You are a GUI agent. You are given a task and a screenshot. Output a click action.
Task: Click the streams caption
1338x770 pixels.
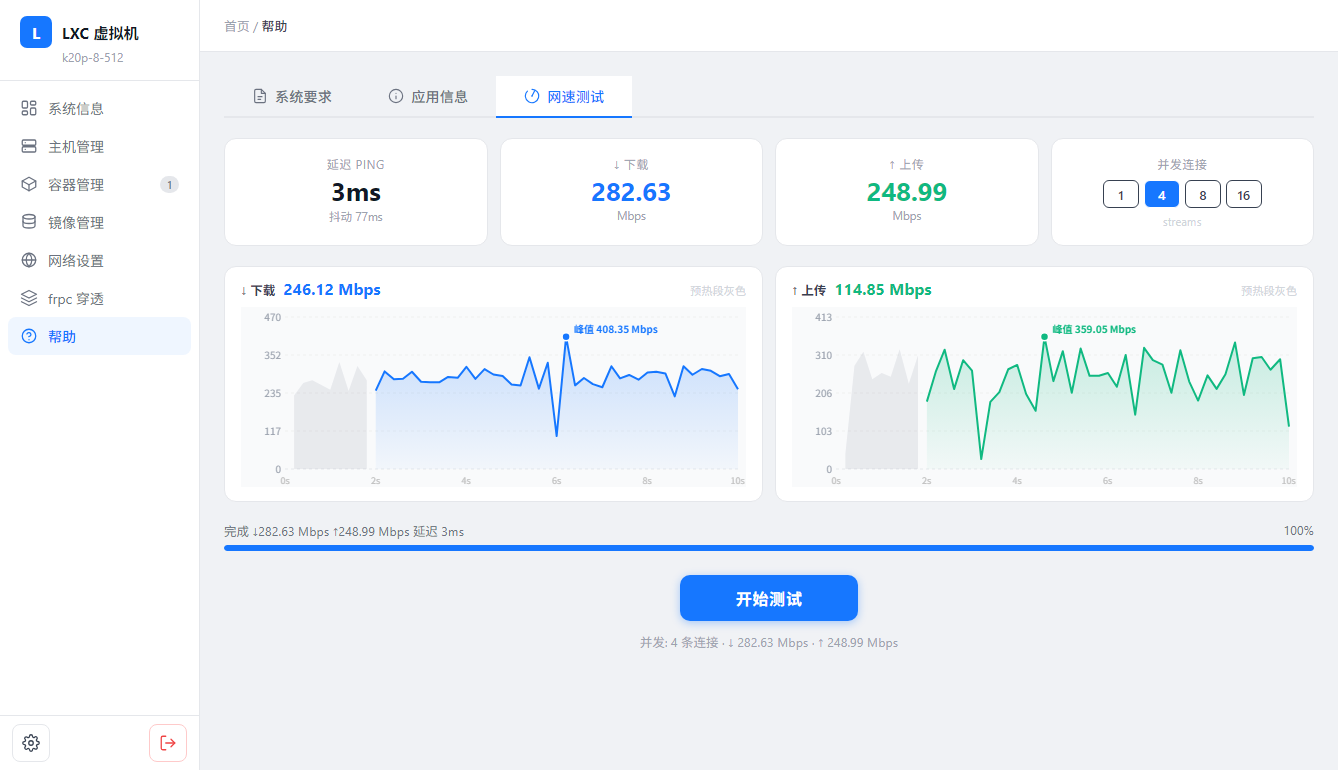1182,222
